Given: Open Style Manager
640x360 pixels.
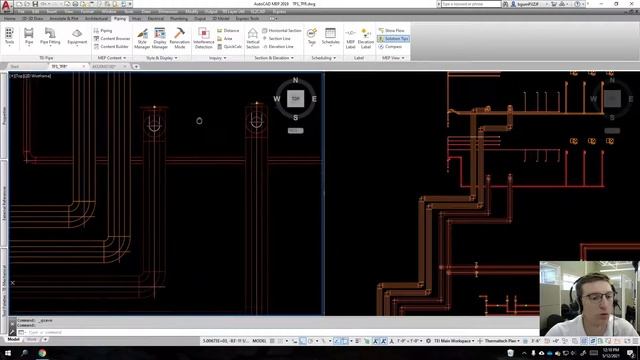Looking at the screenshot, I should pos(142,38).
